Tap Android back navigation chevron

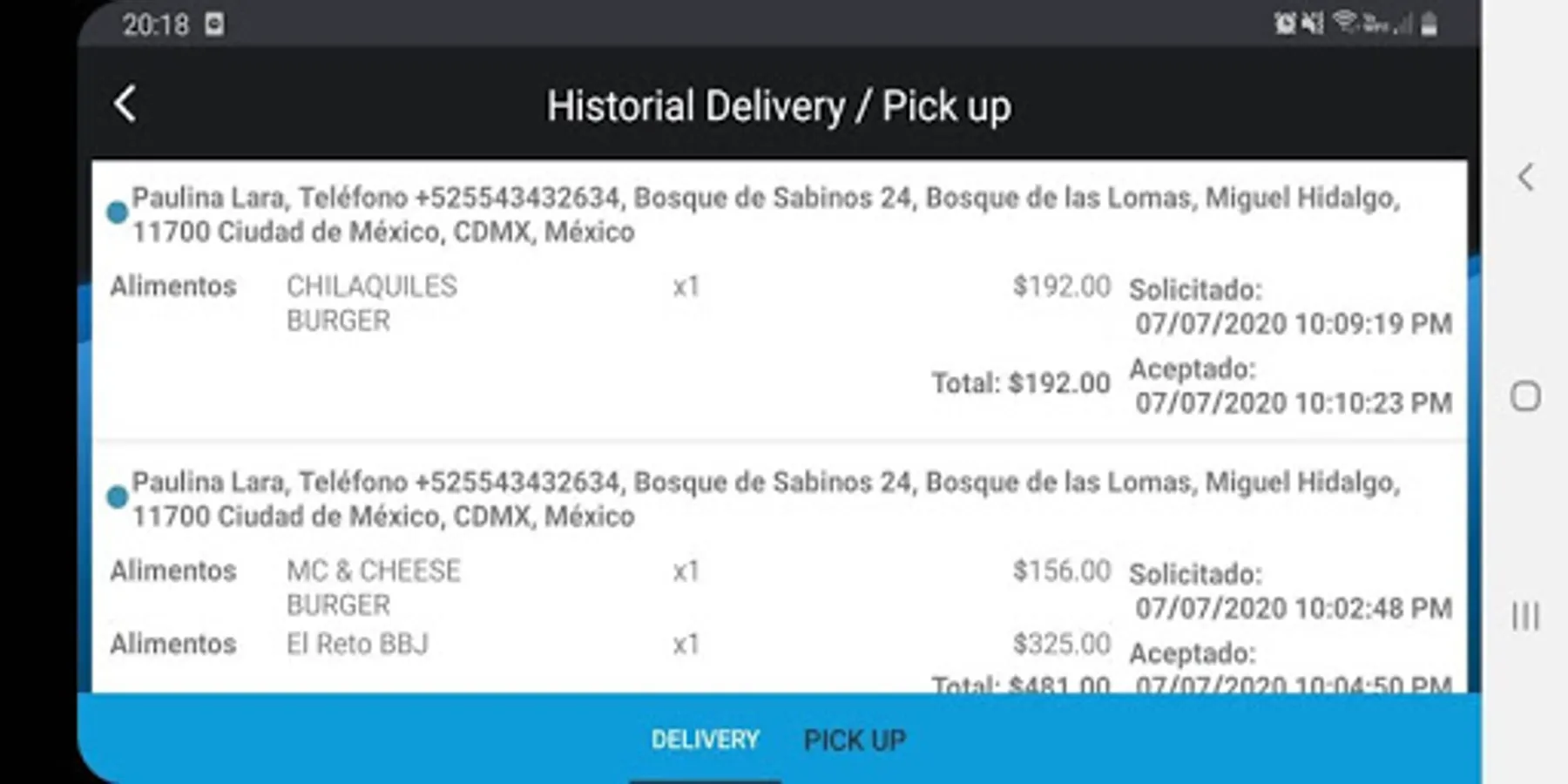tap(1525, 177)
